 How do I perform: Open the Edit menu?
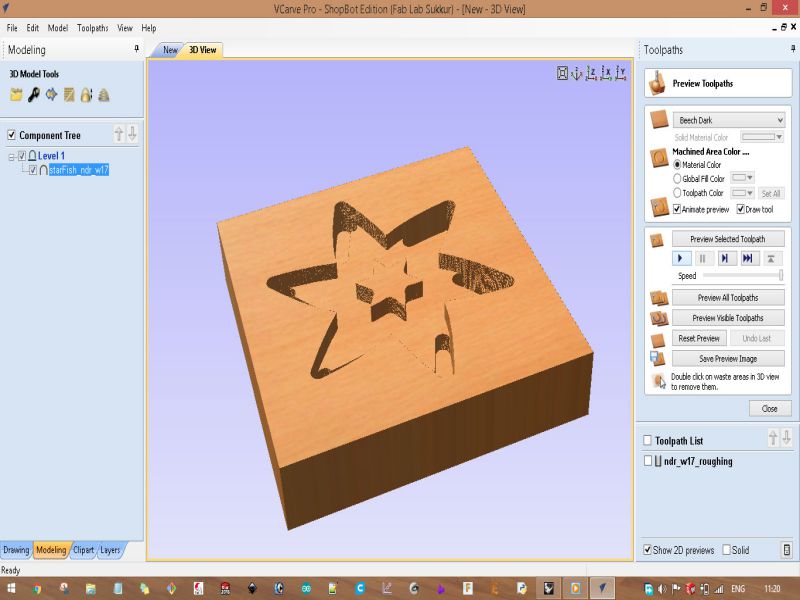[x=33, y=28]
